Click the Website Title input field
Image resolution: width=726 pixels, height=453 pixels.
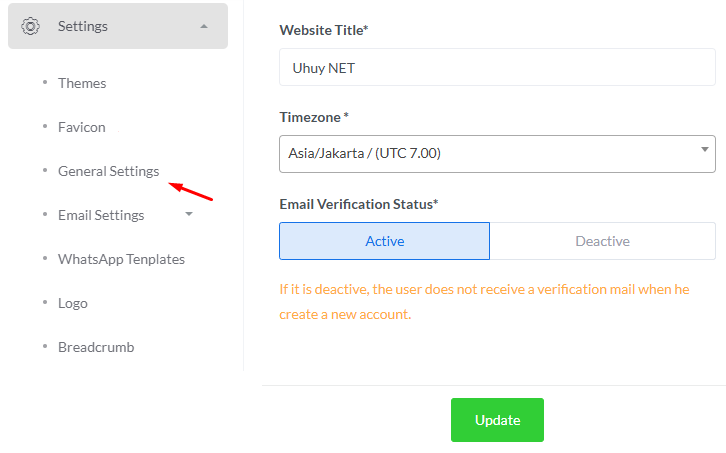coord(497,69)
